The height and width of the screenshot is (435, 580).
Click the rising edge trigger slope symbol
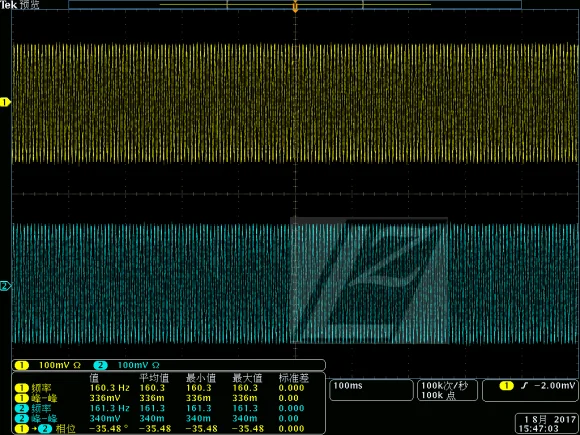point(524,386)
